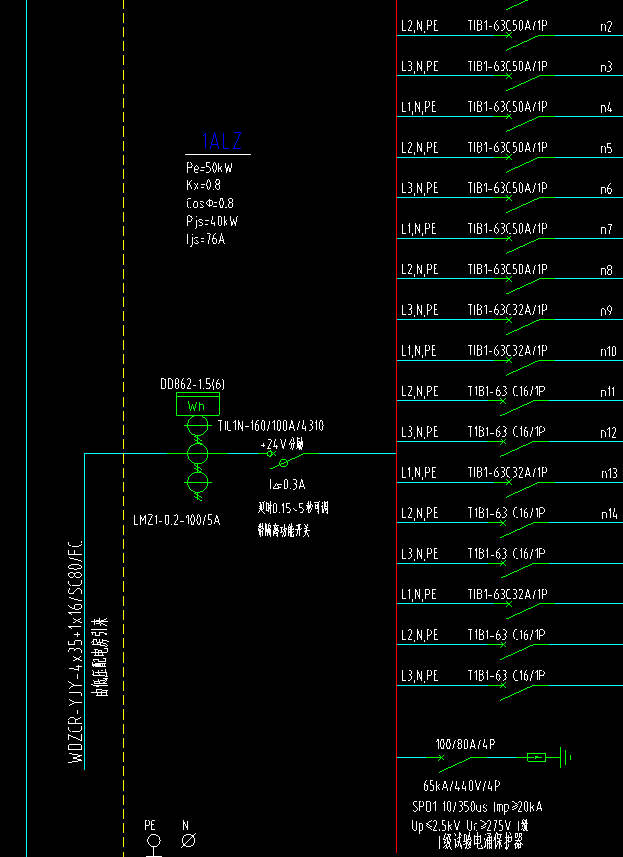This screenshot has width=623, height=857.
Task: Click the n2 circuit number label
Action: pos(606,27)
